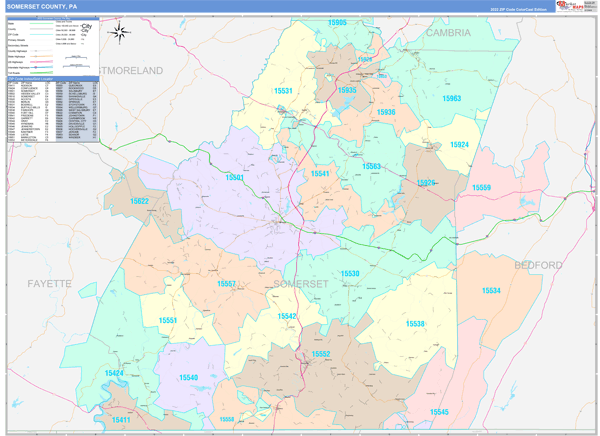Click the ZIP code 15622 label
600x436 pixels.
139,201
